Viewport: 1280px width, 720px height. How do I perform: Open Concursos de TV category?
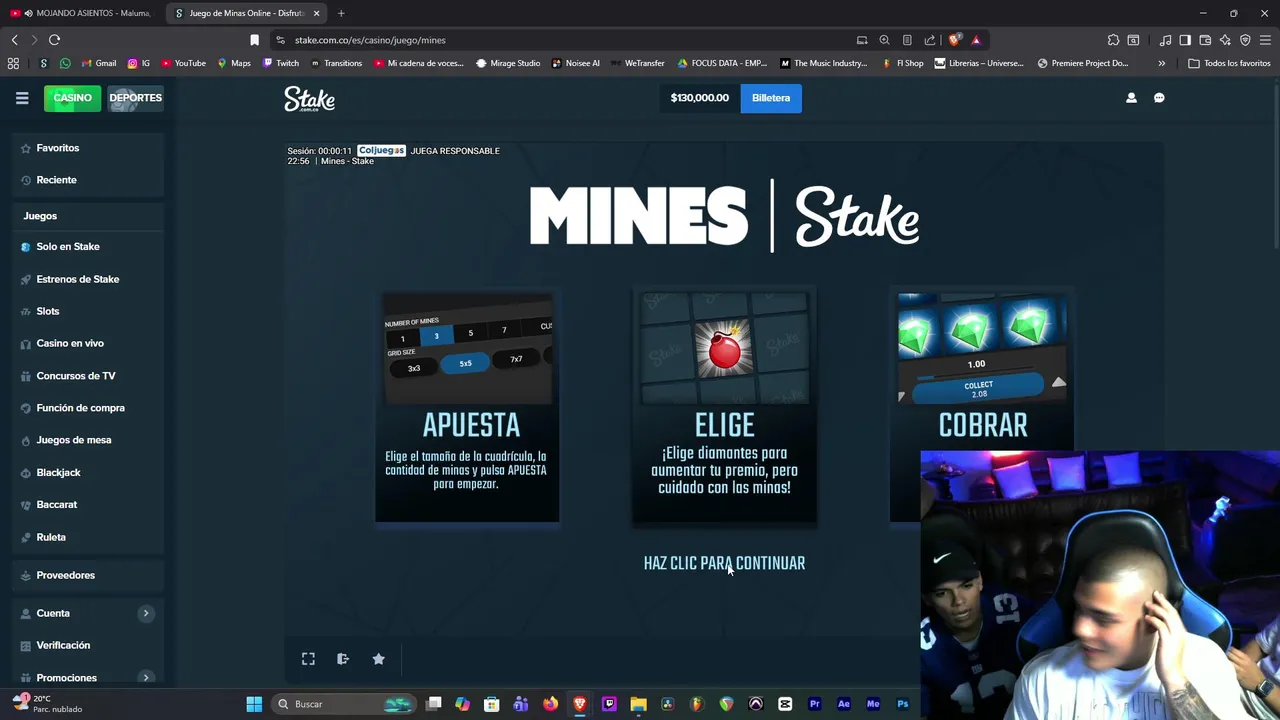(x=76, y=376)
